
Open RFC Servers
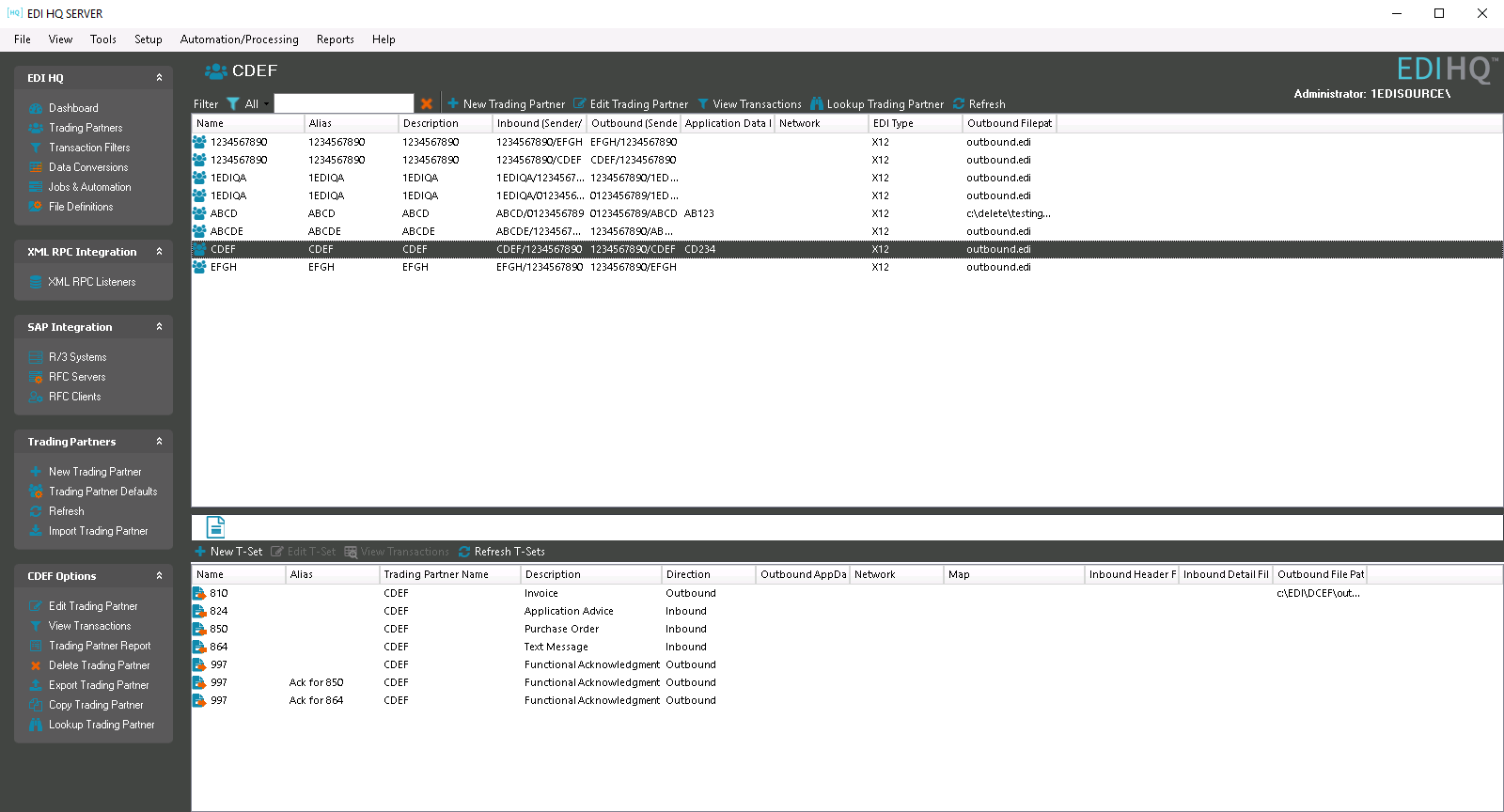pos(77,377)
